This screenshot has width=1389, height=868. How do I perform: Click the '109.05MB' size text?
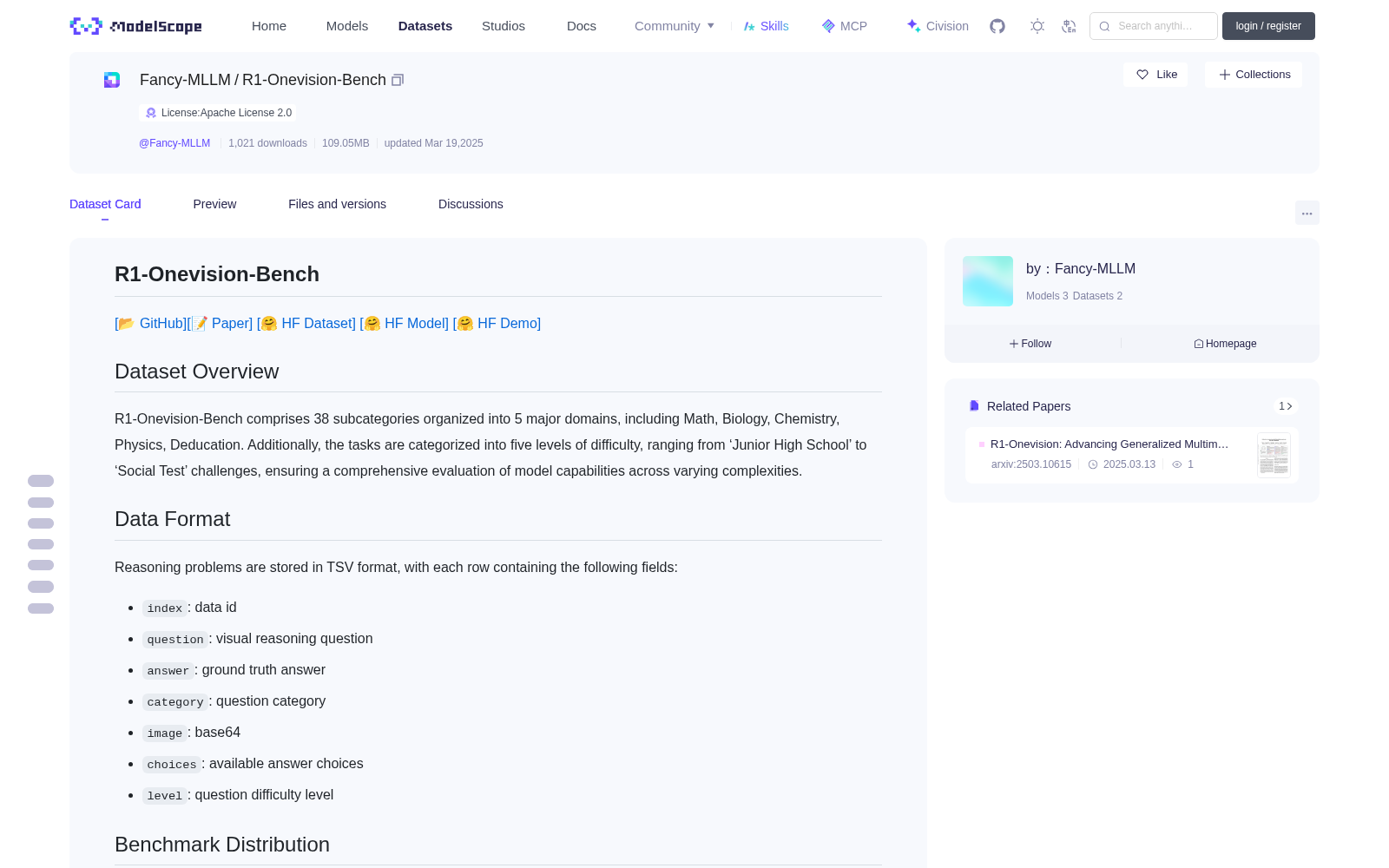pos(346,143)
